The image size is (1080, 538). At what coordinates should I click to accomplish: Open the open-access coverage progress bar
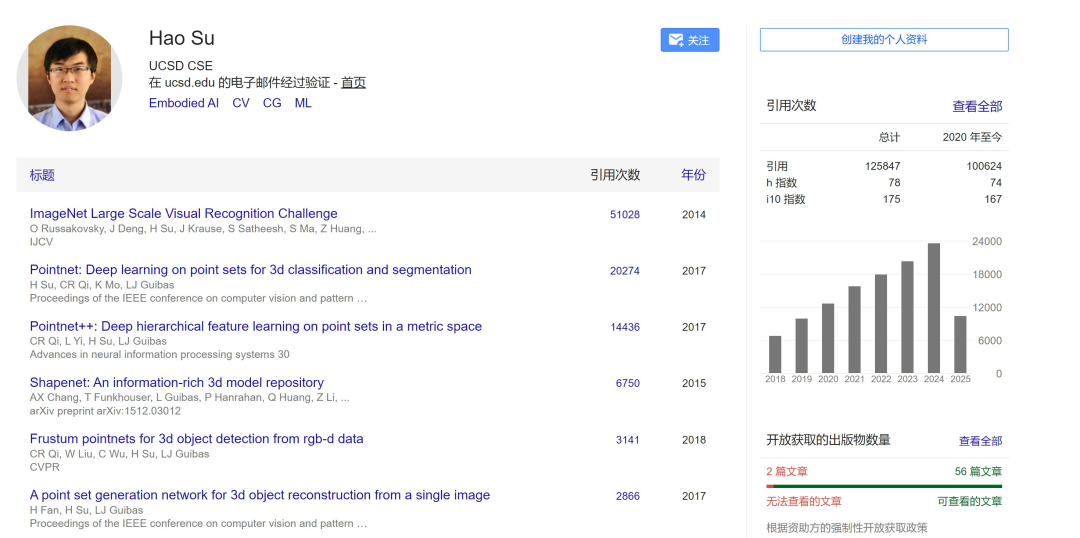coord(884,486)
